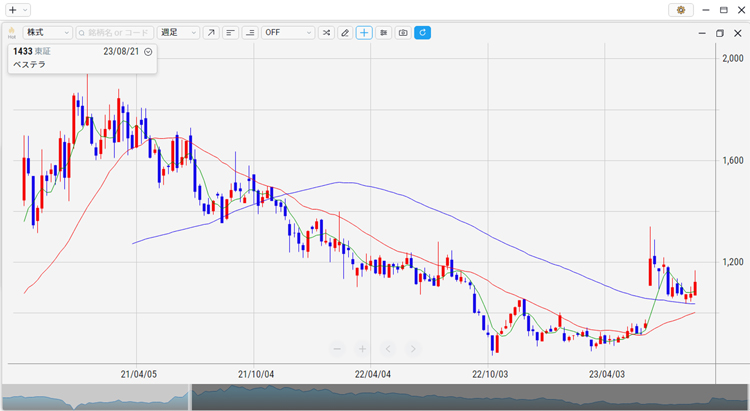This screenshot has height=411, width=750.
Task: Open chart indicator settings sliders icon
Action: (384, 32)
